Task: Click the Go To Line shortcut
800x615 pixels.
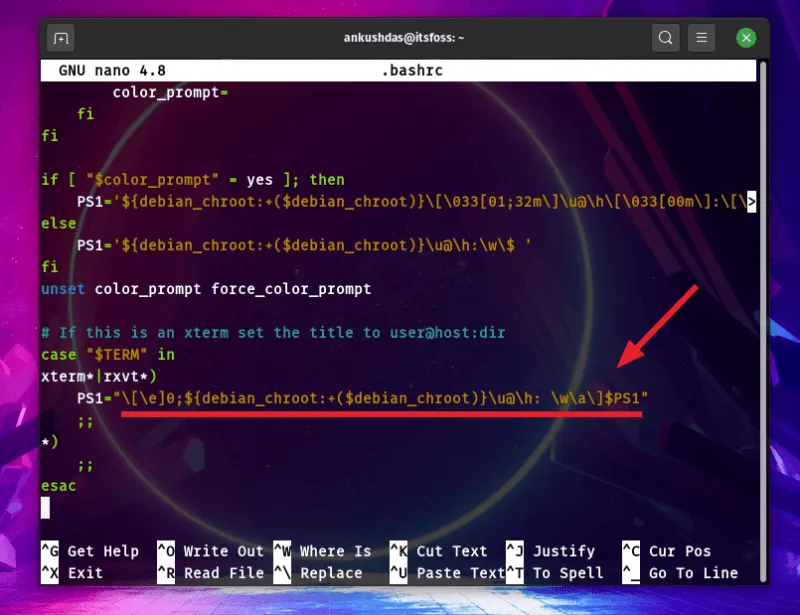Action: [x=692, y=573]
